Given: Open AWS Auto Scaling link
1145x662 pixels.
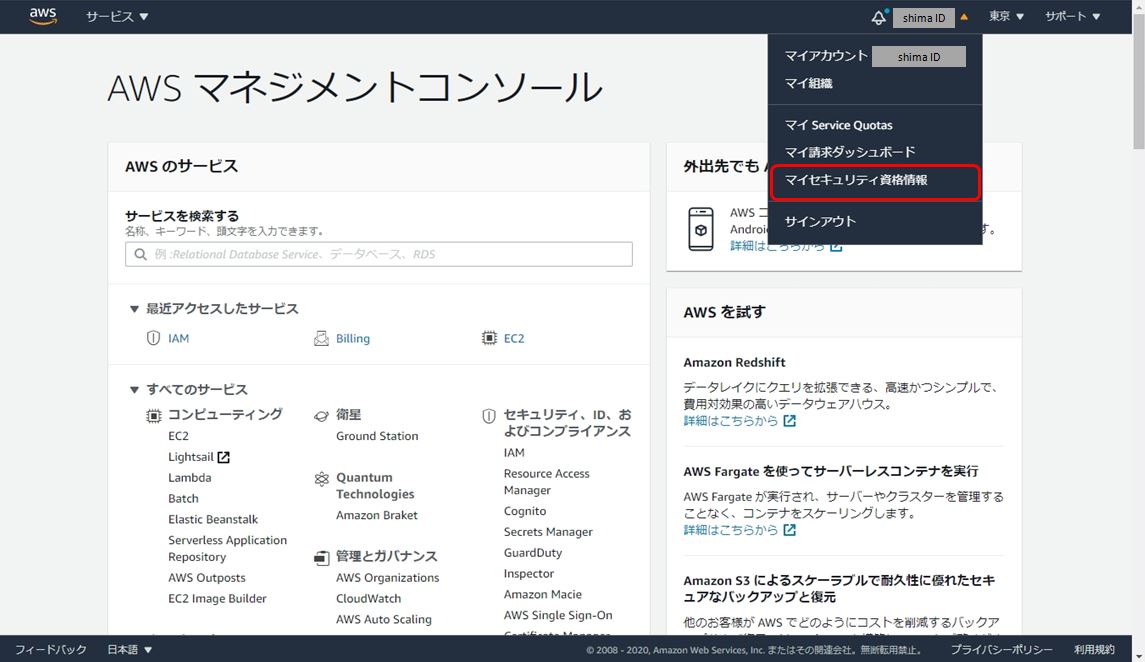Looking at the screenshot, I should tap(383, 620).
